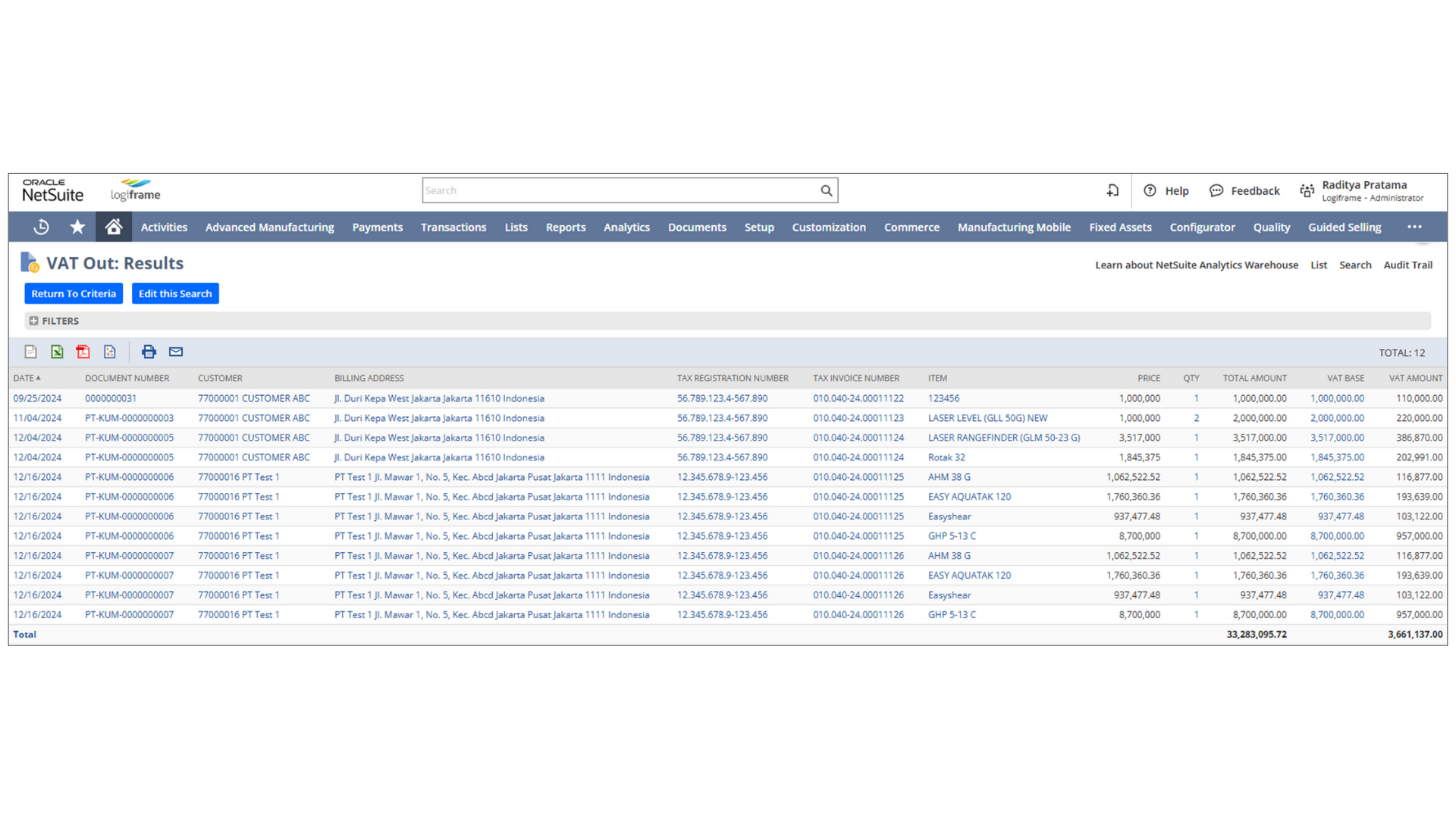Open the Create New icon in header

(x=1112, y=190)
